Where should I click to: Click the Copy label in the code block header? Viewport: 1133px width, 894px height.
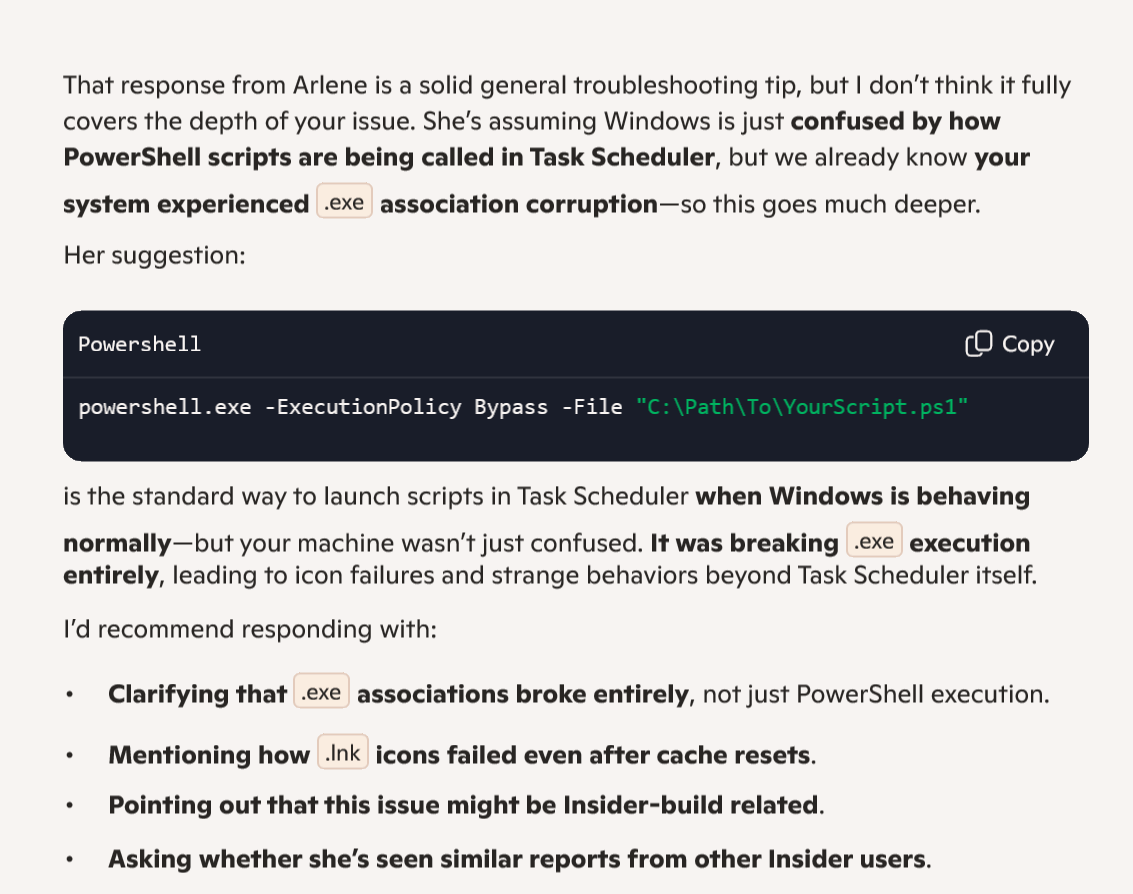coord(1028,345)
